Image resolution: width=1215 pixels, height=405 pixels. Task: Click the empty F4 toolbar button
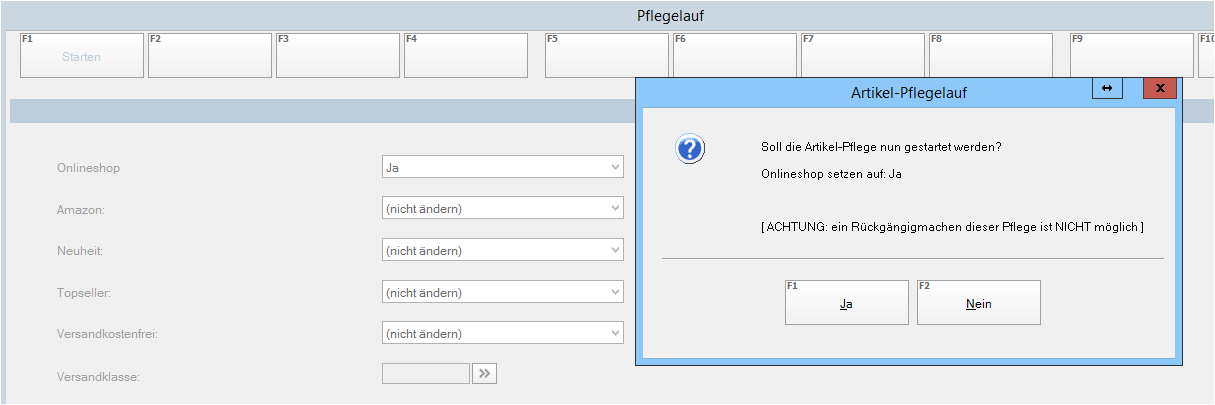(x=466, y=56)
